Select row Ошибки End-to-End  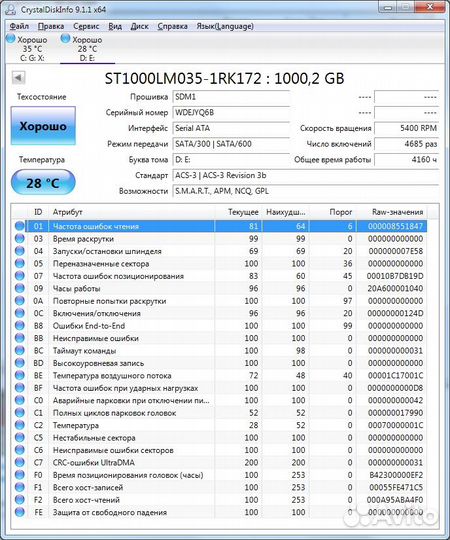click(220, 325)
